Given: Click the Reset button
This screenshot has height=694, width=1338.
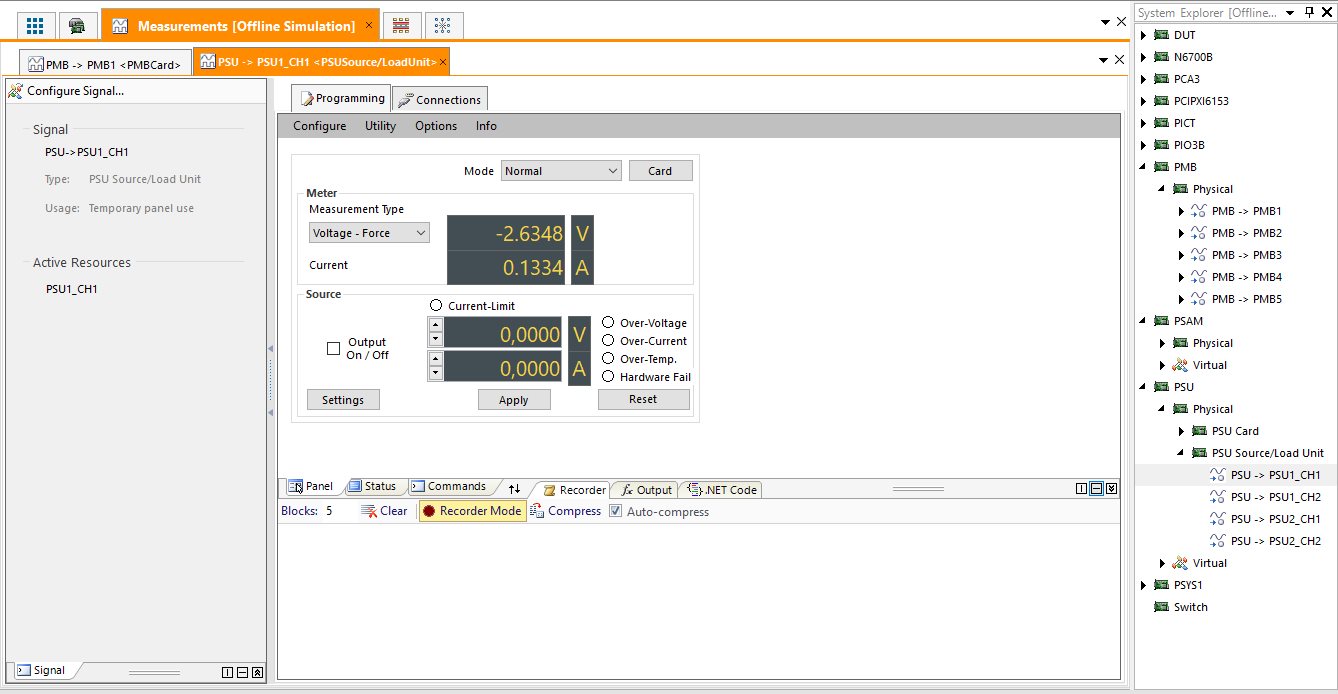Looking at the screenshot, I should tap(643, 399).
